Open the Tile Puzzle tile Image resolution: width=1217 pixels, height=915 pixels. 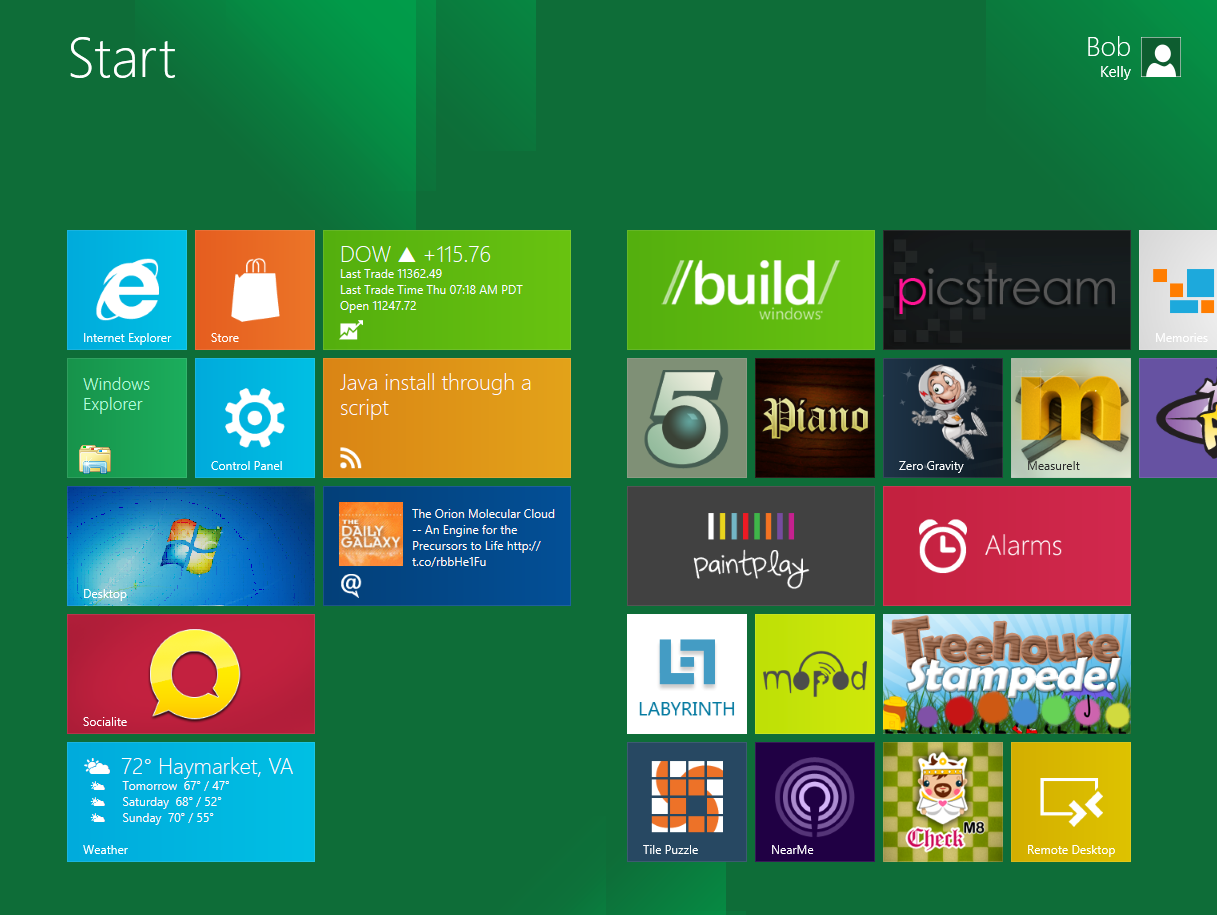coord(687,802)
